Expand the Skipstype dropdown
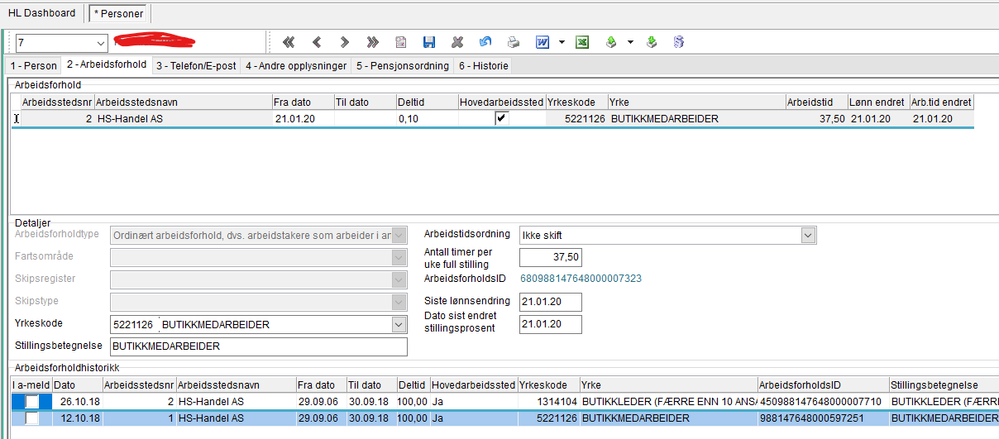 pos(399,302)
